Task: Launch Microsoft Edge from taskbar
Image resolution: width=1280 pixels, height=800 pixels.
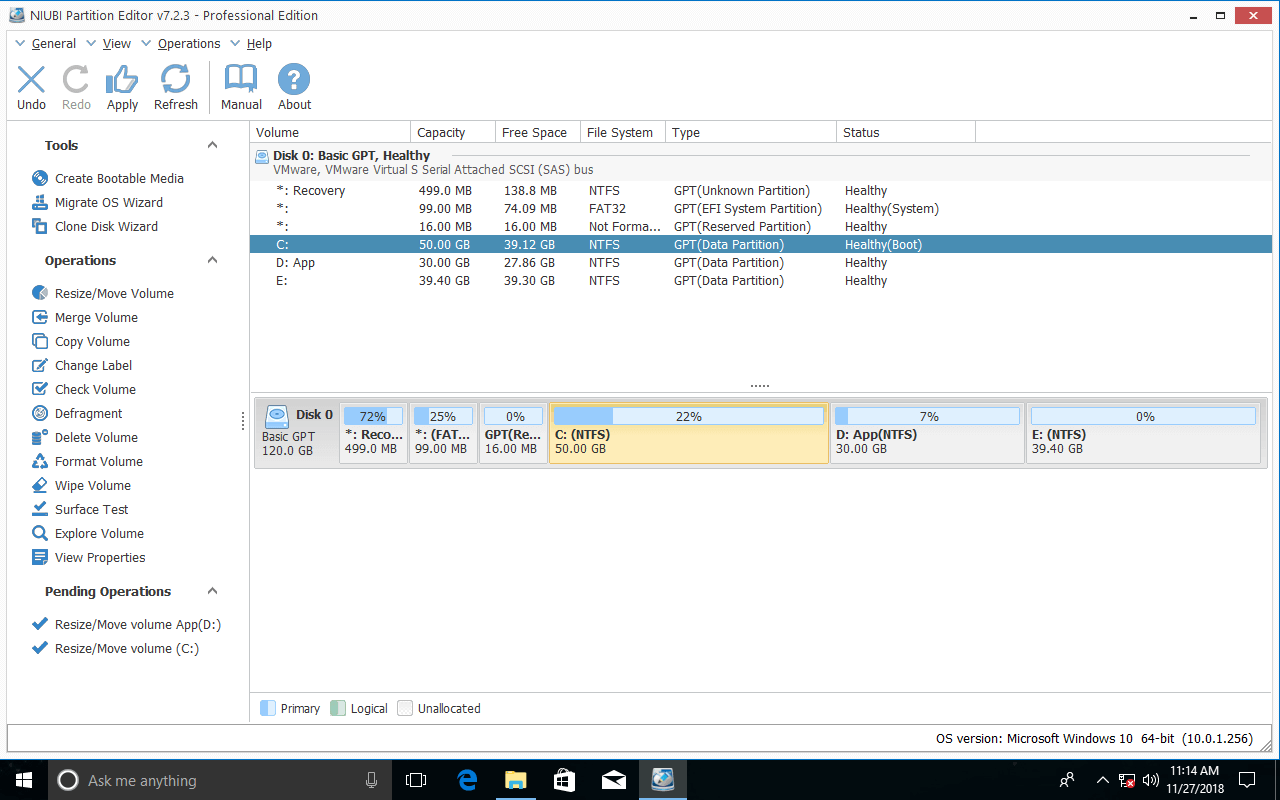Action: coord(467,780)
